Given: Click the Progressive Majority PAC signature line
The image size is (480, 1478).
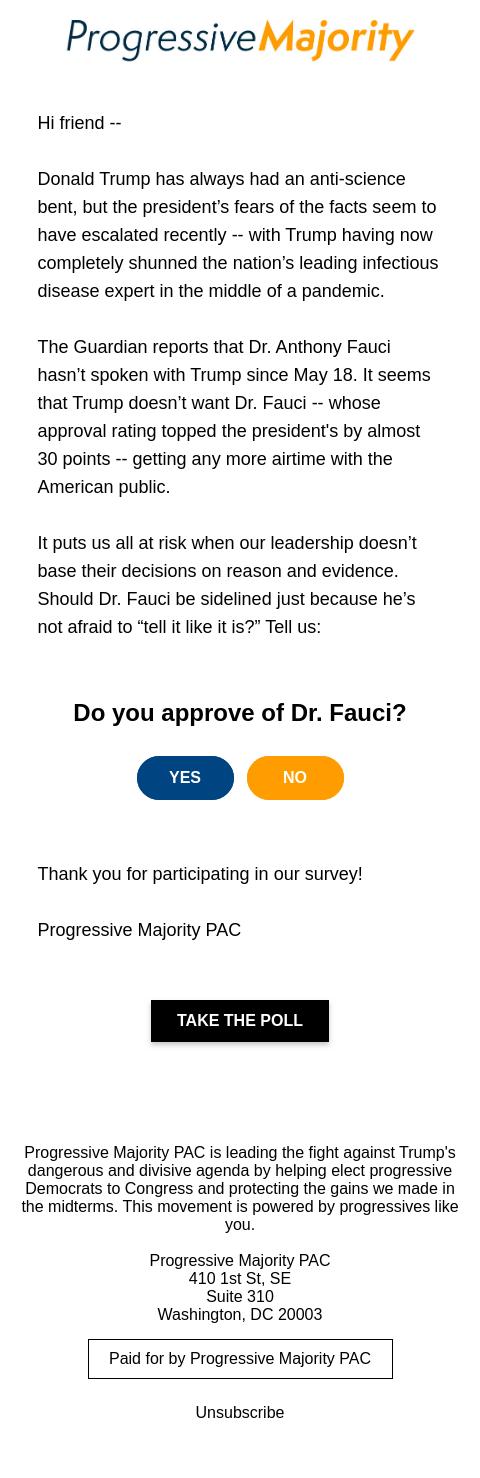Looking at the screenshot, I should tap(139, 930).
